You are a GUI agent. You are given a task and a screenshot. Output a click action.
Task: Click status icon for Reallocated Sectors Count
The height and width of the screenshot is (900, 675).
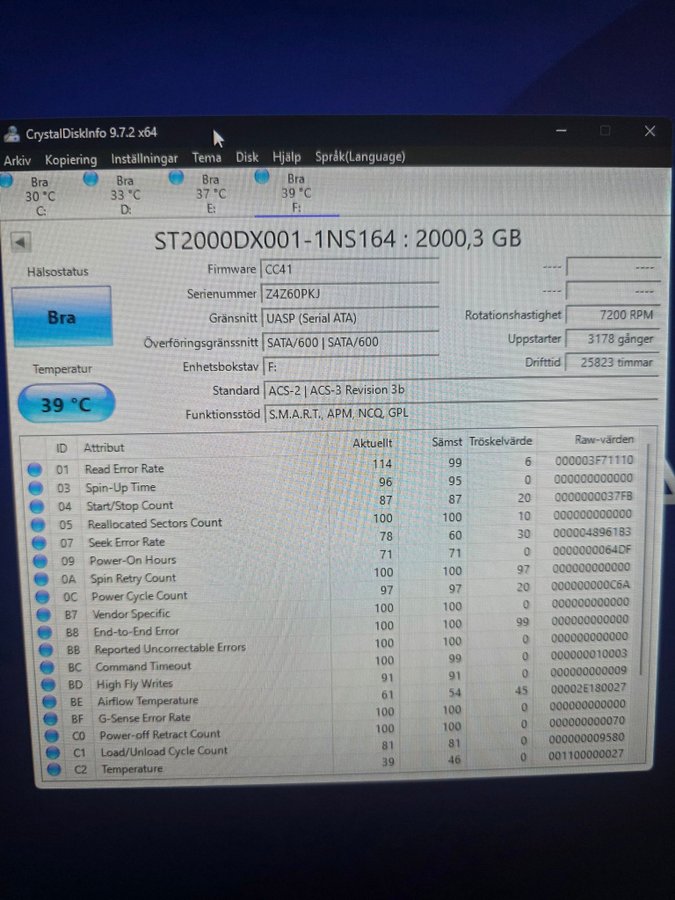(37, 524)
